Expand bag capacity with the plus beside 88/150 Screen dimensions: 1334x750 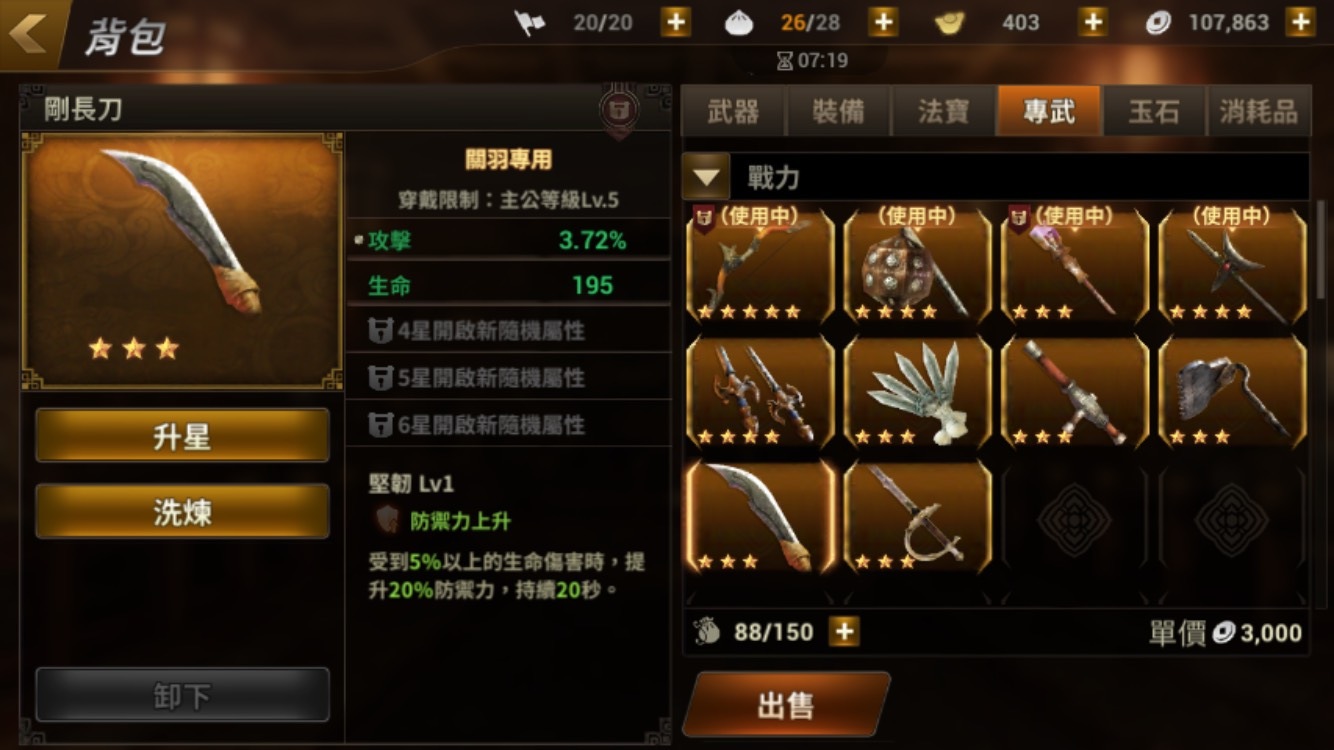pos(844,632)
